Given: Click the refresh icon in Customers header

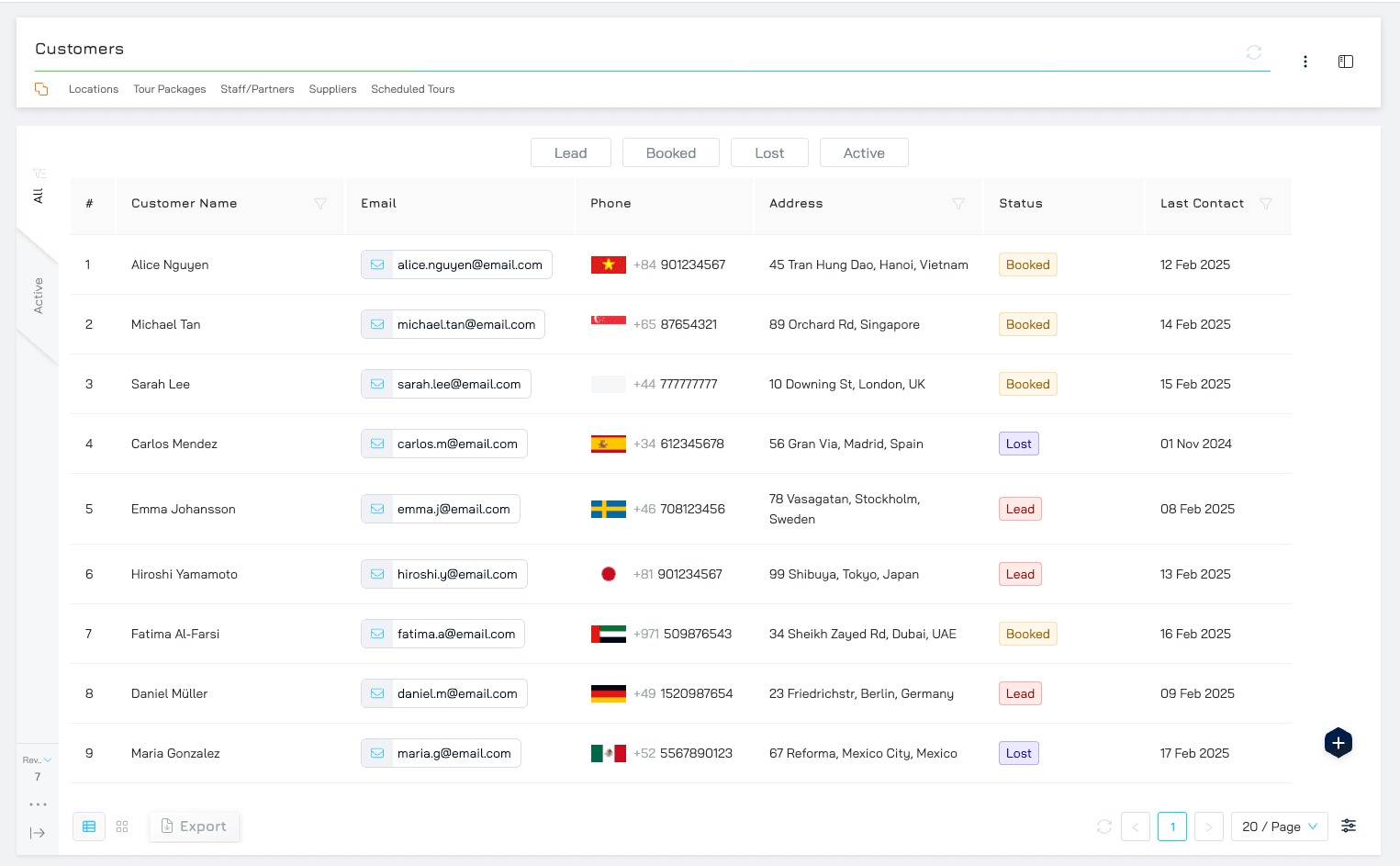Looking at the screenshot, I should coord(1253,52).
